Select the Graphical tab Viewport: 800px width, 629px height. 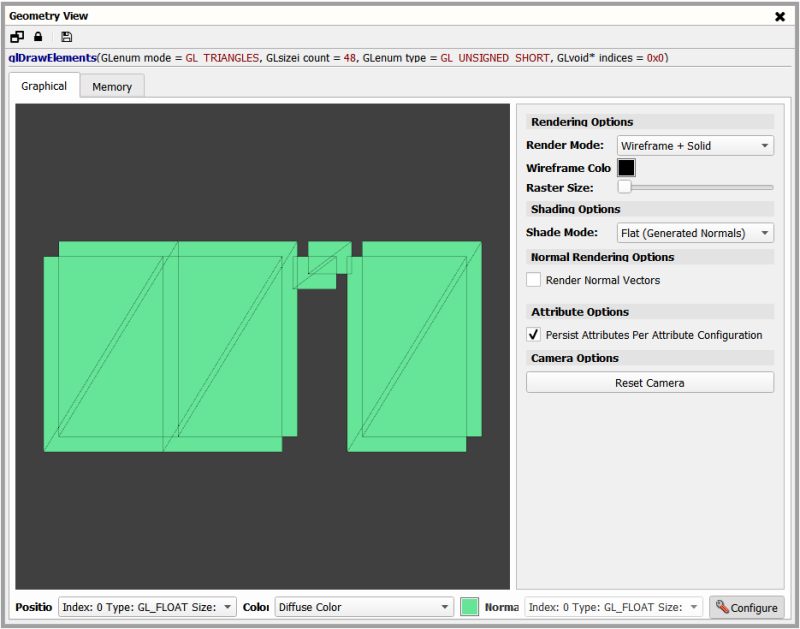click(44, 86)
